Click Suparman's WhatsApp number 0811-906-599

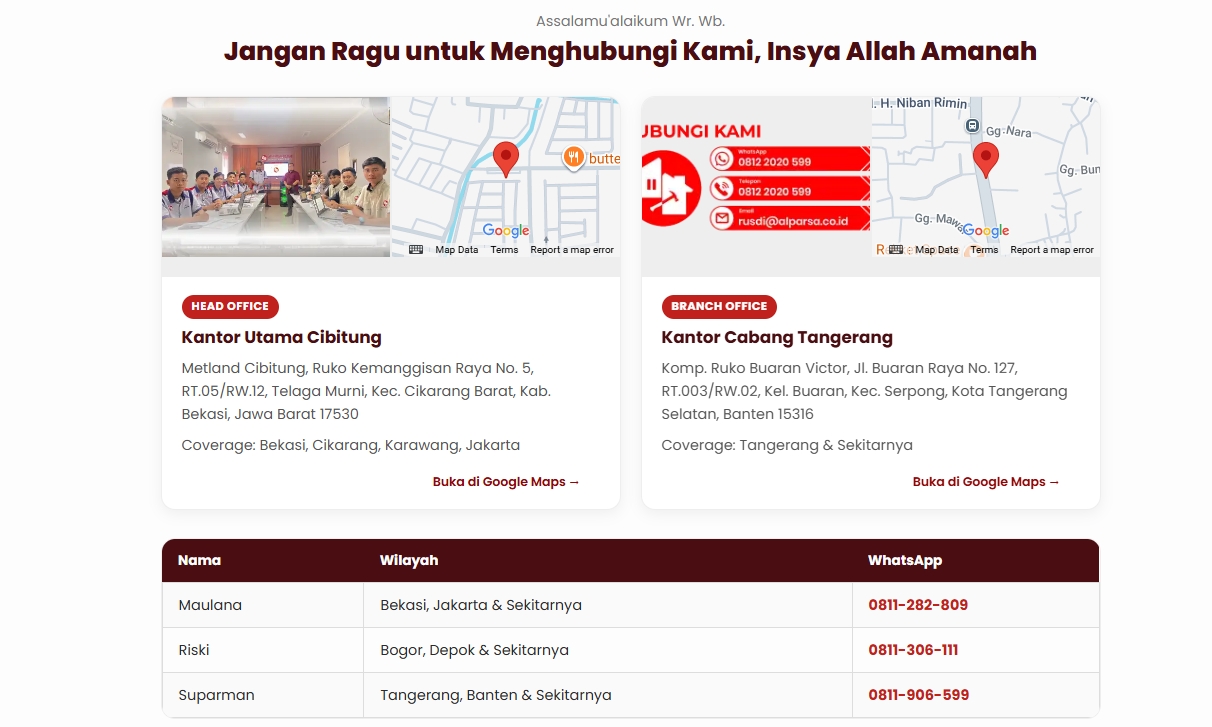point(919,695)
